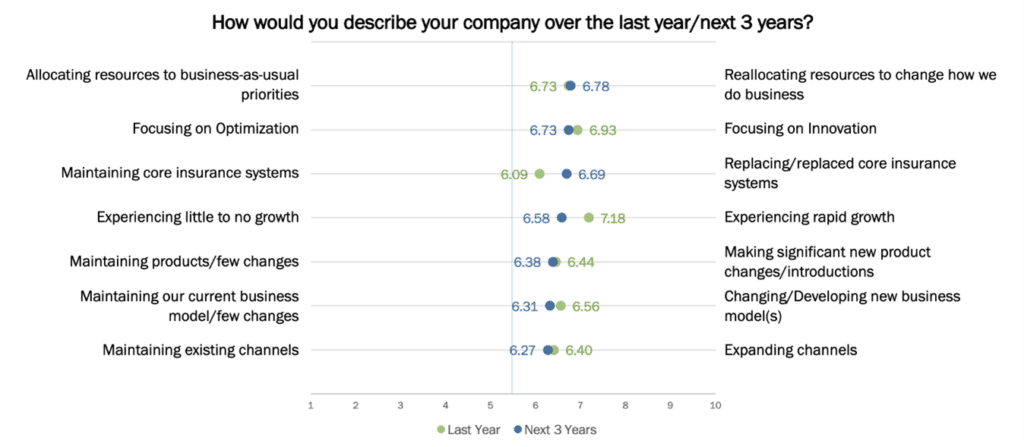Screen dimensions: 1024x447
Task: Click the blue 6.69 data point
Action: tap(567, 174)
